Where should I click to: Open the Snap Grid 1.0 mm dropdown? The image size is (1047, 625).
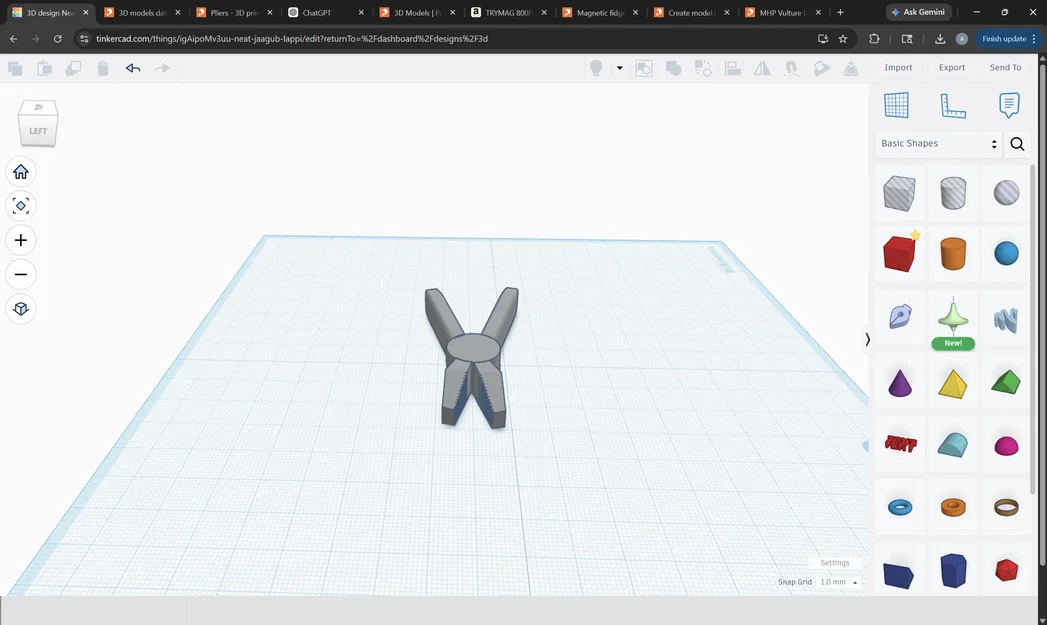pos(836,582)
